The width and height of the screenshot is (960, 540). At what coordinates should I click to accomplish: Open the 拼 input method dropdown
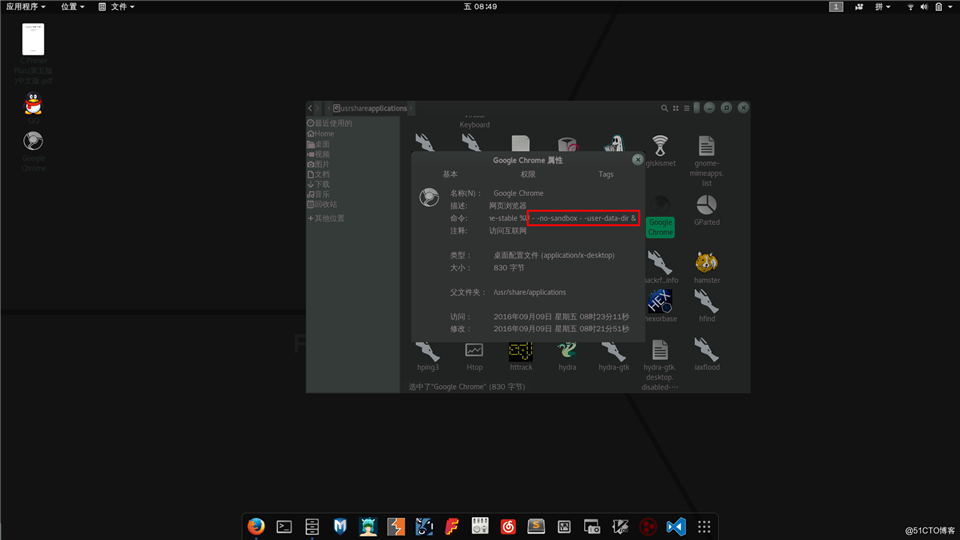pyautogui.click(x=882, y=7)
